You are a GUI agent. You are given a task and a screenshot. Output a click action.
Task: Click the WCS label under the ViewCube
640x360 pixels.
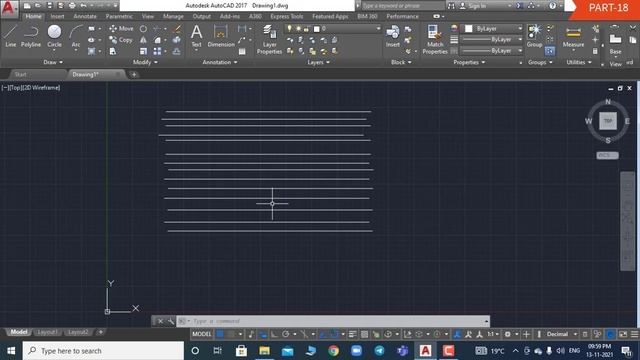tap(607, 155)
